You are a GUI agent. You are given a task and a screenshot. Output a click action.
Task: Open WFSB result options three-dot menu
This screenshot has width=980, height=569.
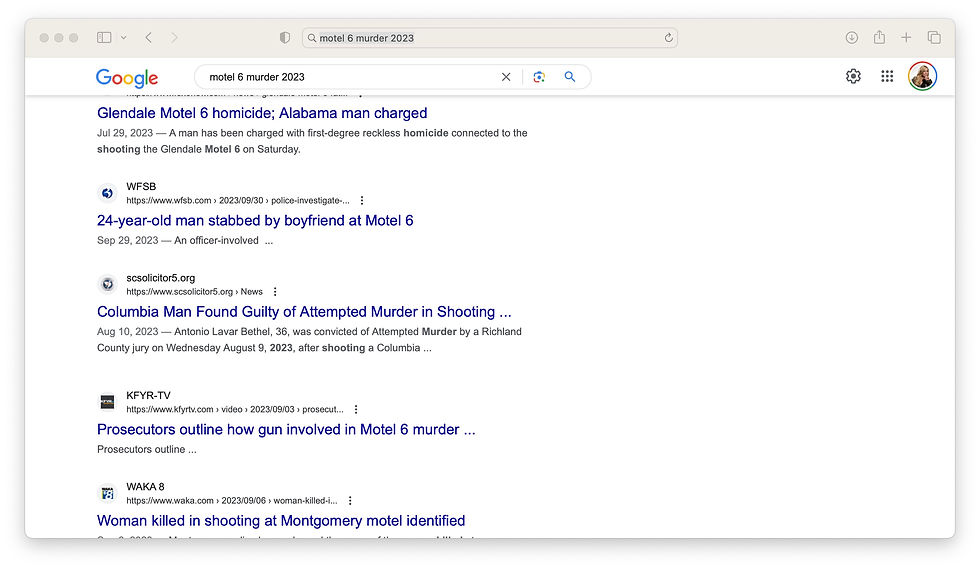tap(362, 201)
